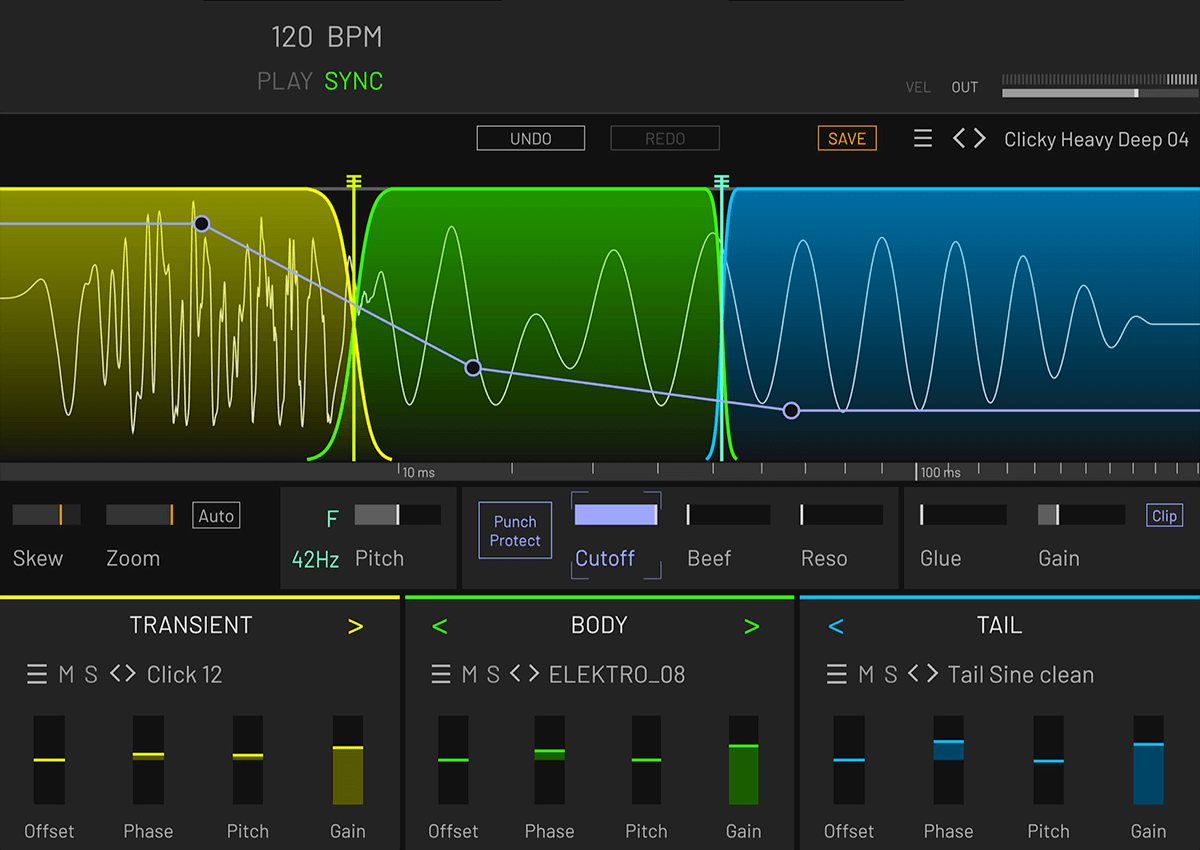Save the preset with SAVE button
Image resolution: width=1200 pixels, height=850 pixels.
click(846, 139)
